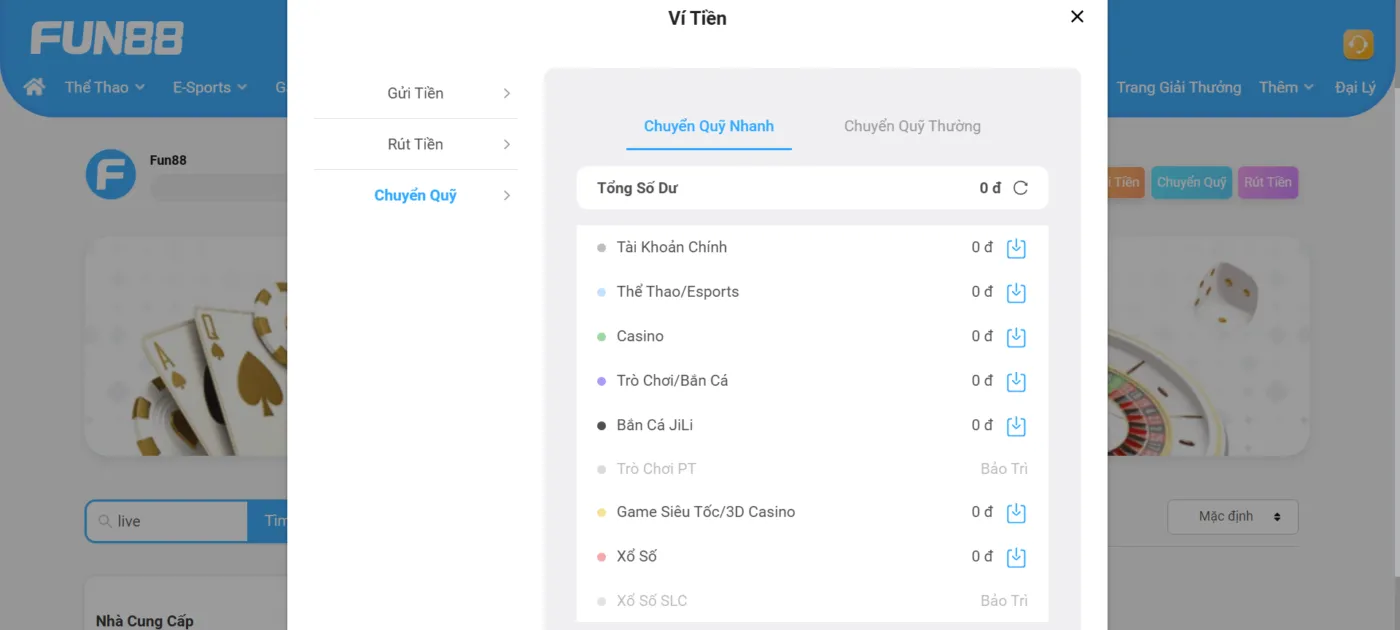
Task: Click the transfer icon next to Bắn Cá JiLi
Action: (1016, 425)
